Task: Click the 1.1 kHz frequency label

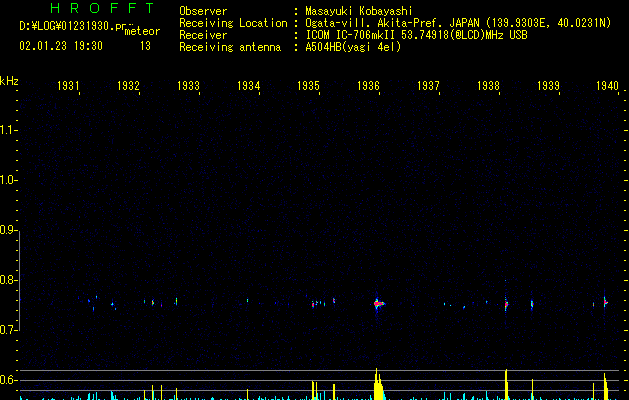Action: point(7,130)
